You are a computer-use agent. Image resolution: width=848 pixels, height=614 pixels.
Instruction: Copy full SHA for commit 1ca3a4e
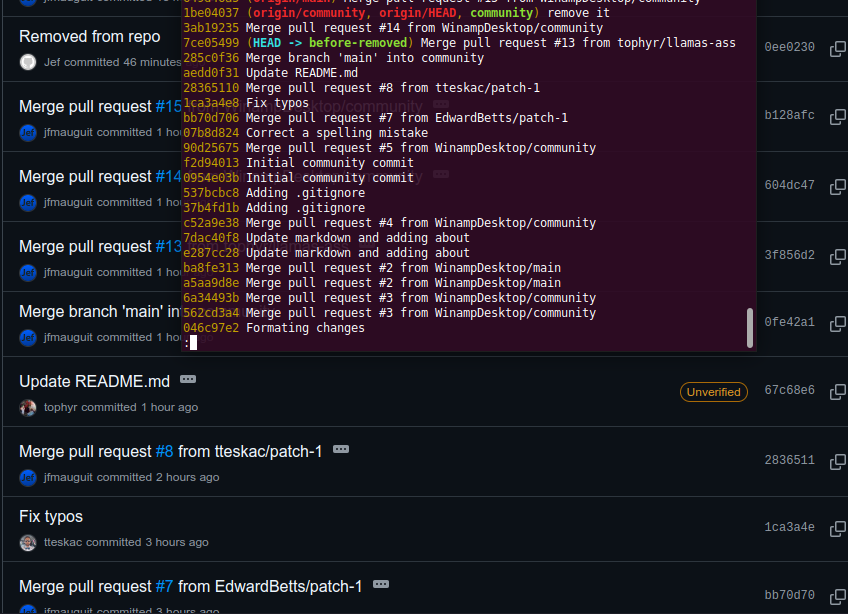(838, 527)
